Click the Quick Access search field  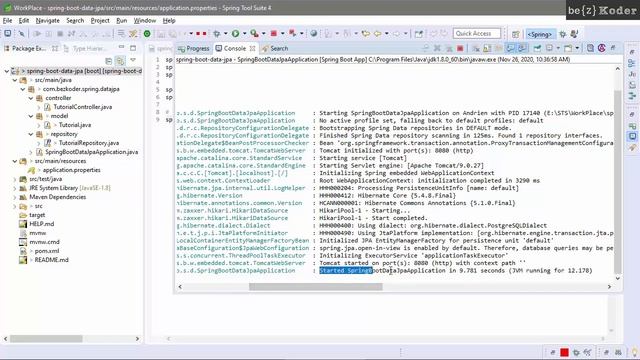[476, 33]
